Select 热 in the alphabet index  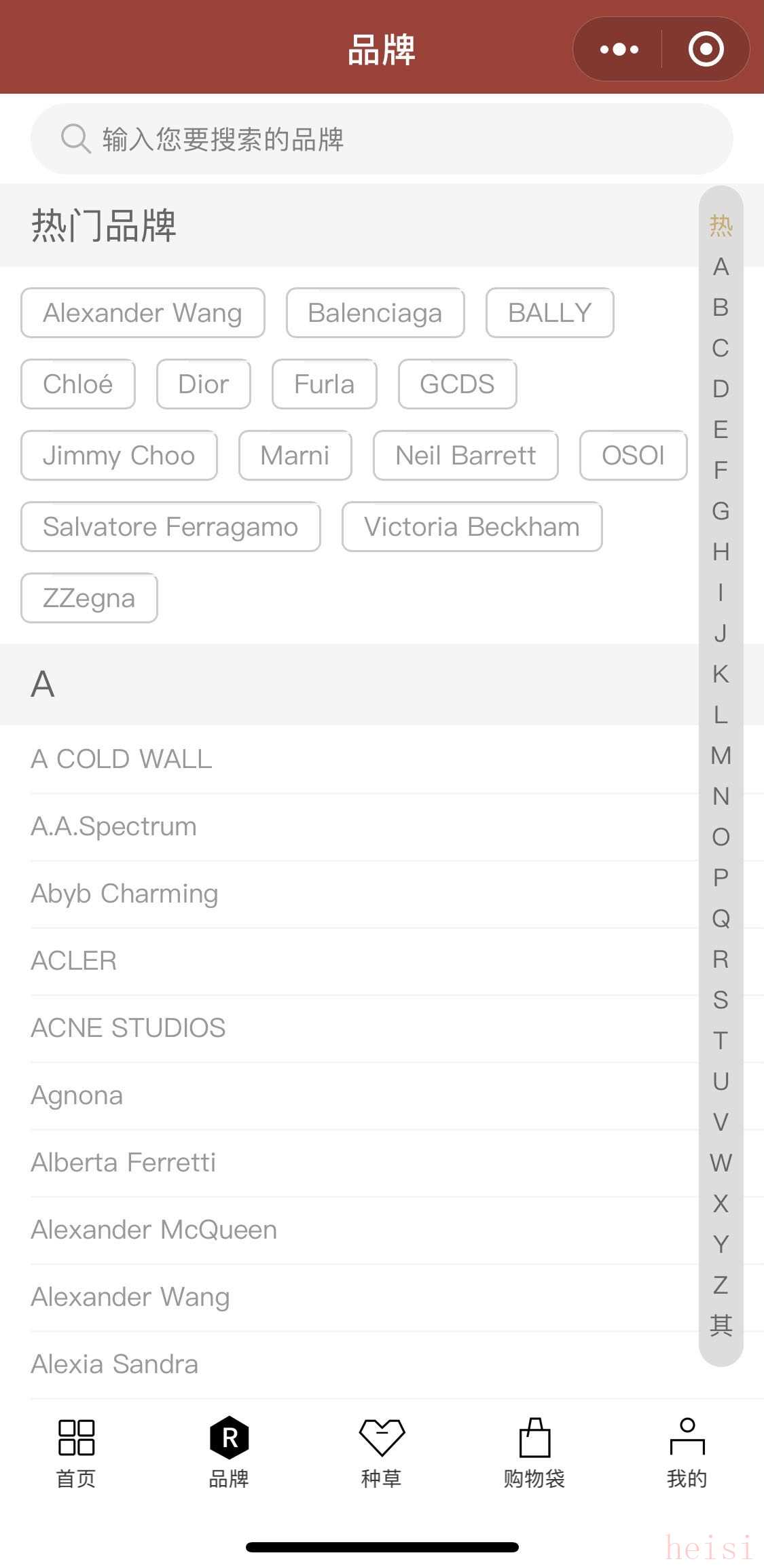pos(721,225)
